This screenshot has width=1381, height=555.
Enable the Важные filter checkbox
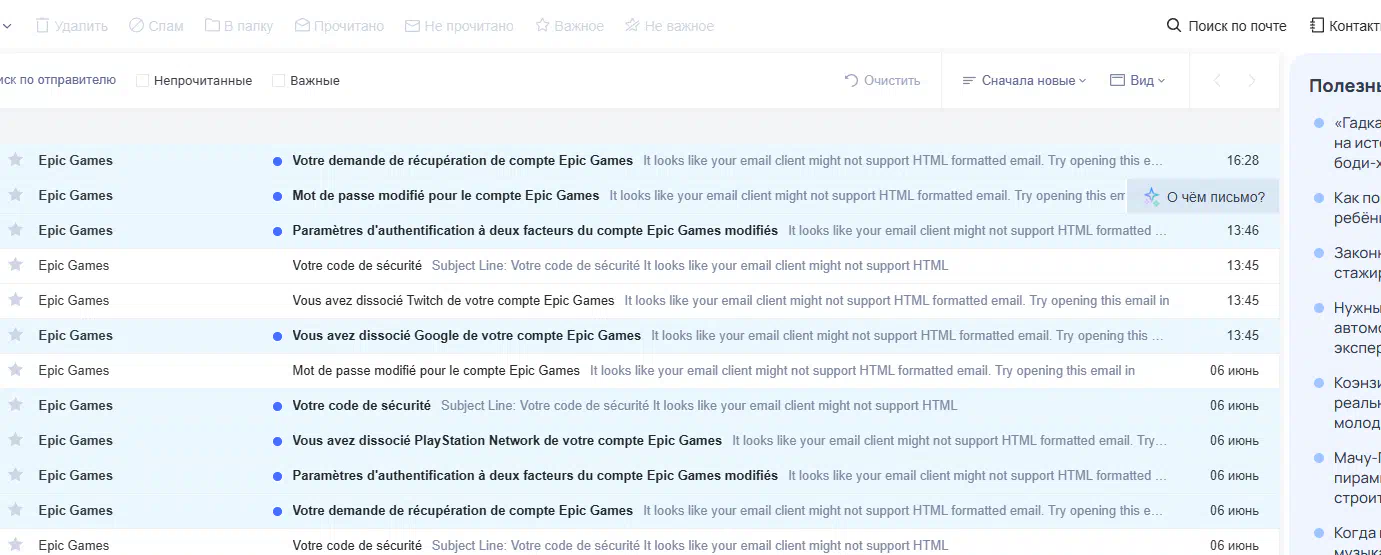[279, 80]
